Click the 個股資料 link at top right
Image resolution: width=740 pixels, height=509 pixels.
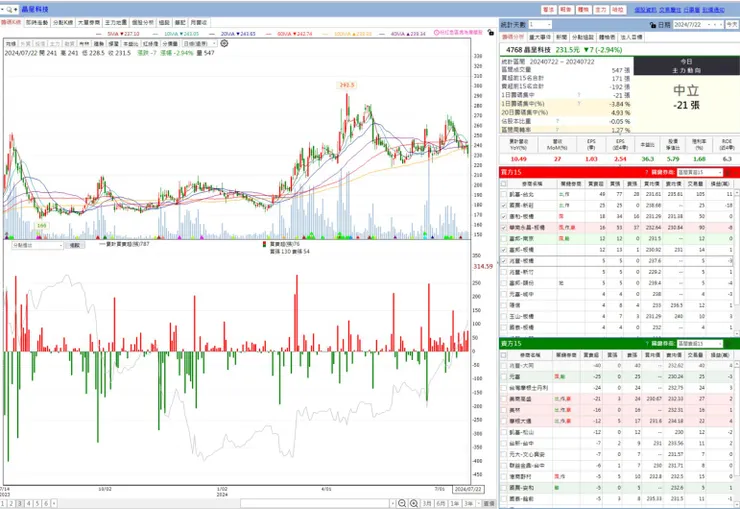point(645,9)
